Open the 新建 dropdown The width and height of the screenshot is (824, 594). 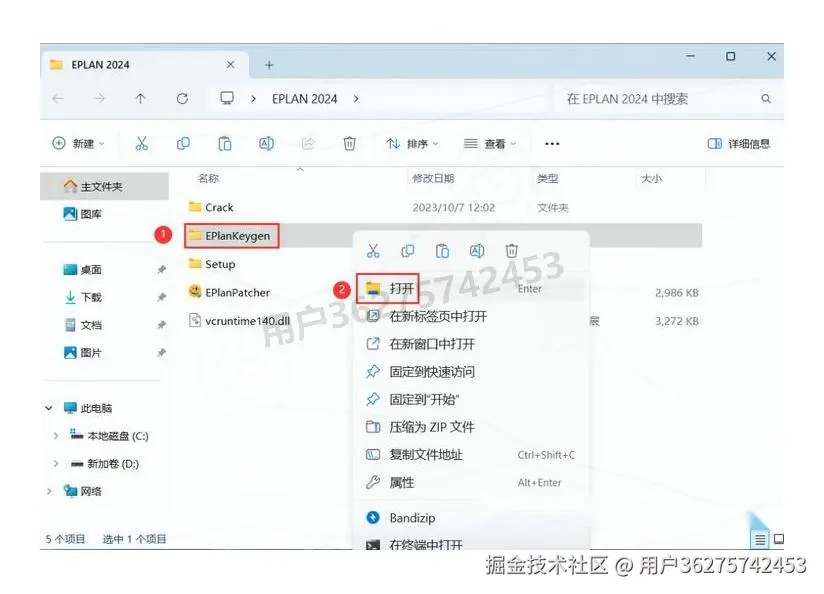point(79,144)
